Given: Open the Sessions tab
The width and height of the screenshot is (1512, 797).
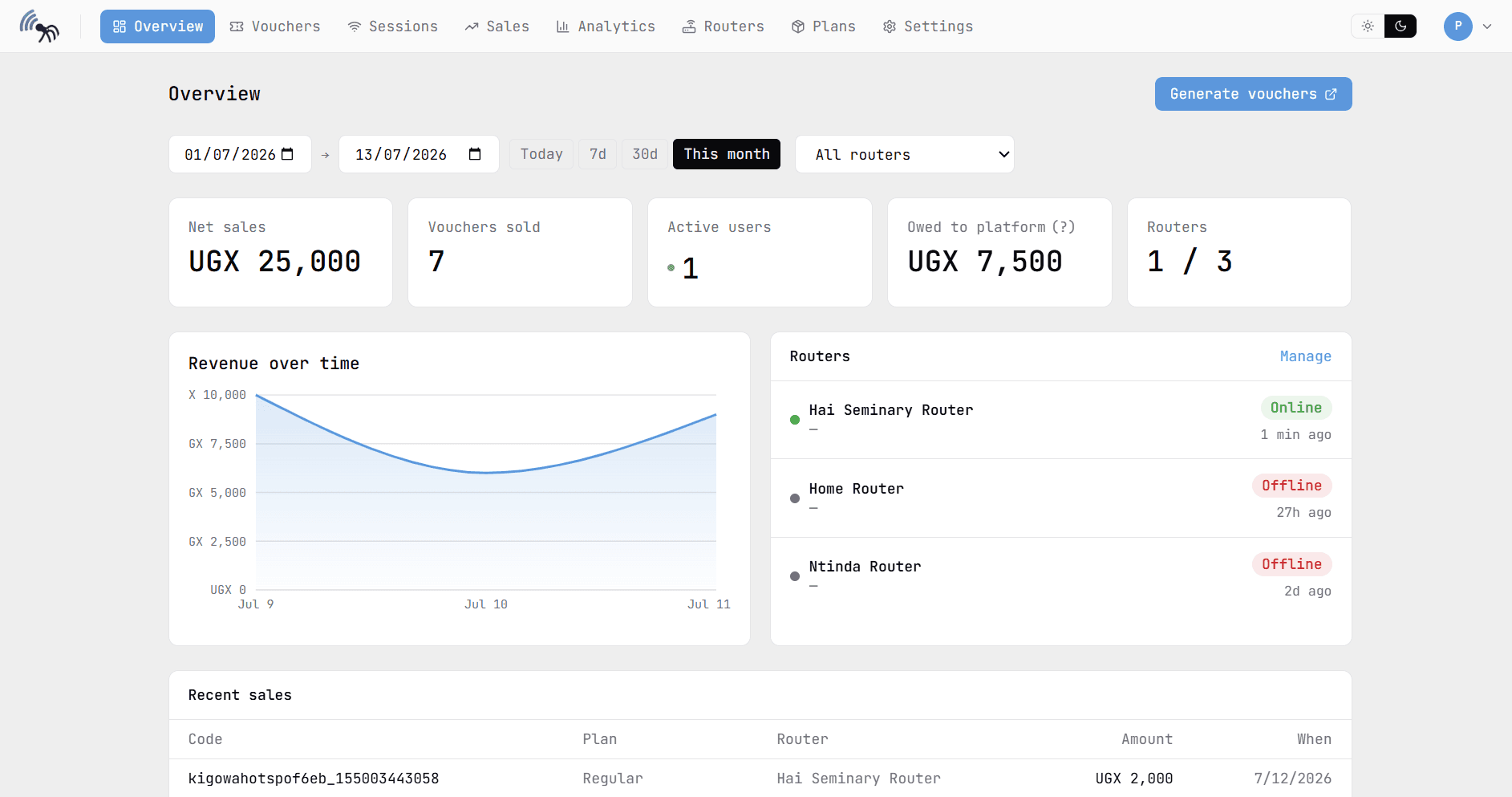Looking at the screenshot, I should (393, 26).
